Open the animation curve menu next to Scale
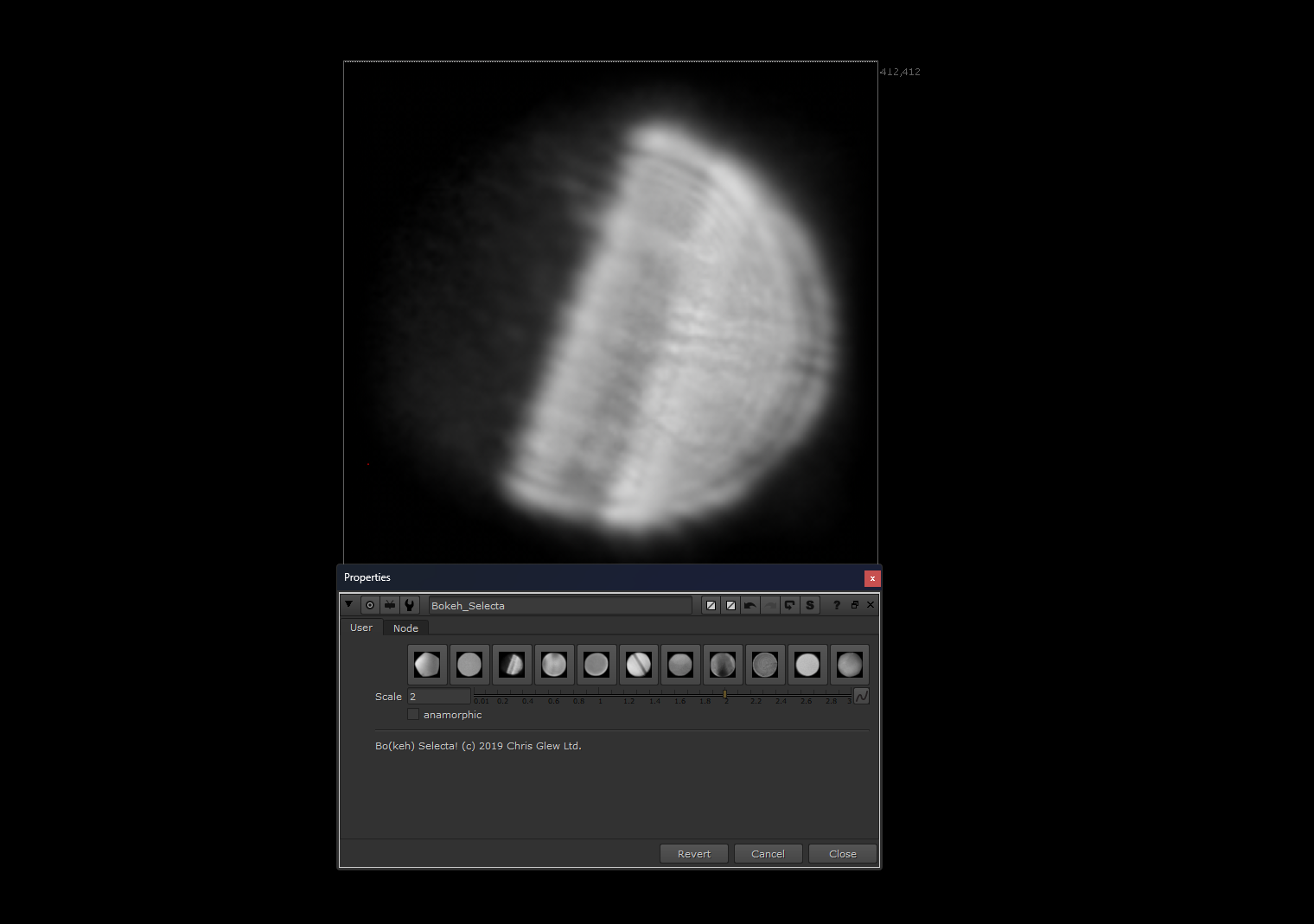Viewport: 1314px width, 924px height. [861, 696]
